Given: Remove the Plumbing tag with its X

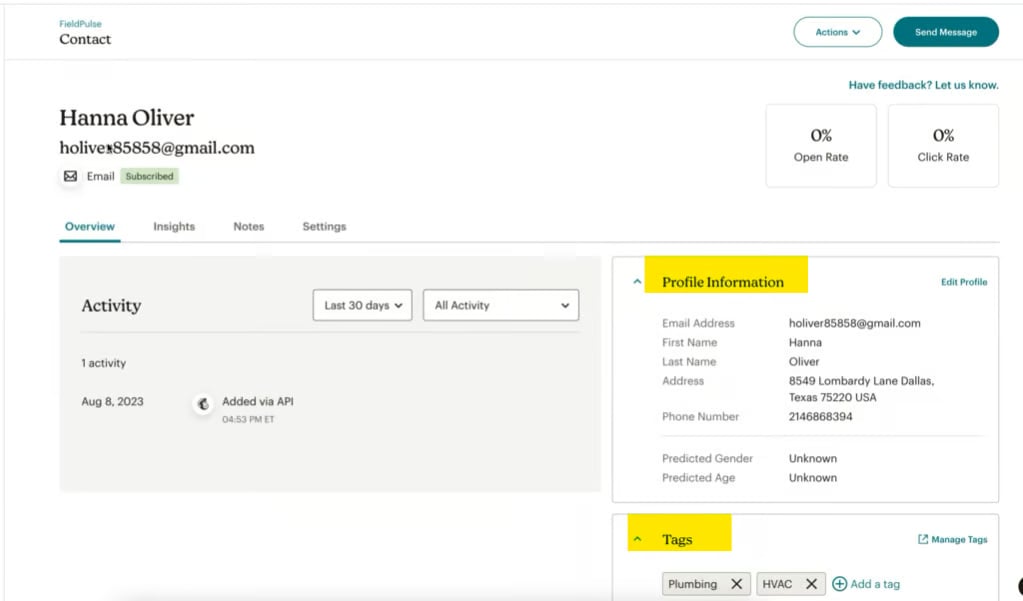Looking at the screenshot, I should point(736,584).
